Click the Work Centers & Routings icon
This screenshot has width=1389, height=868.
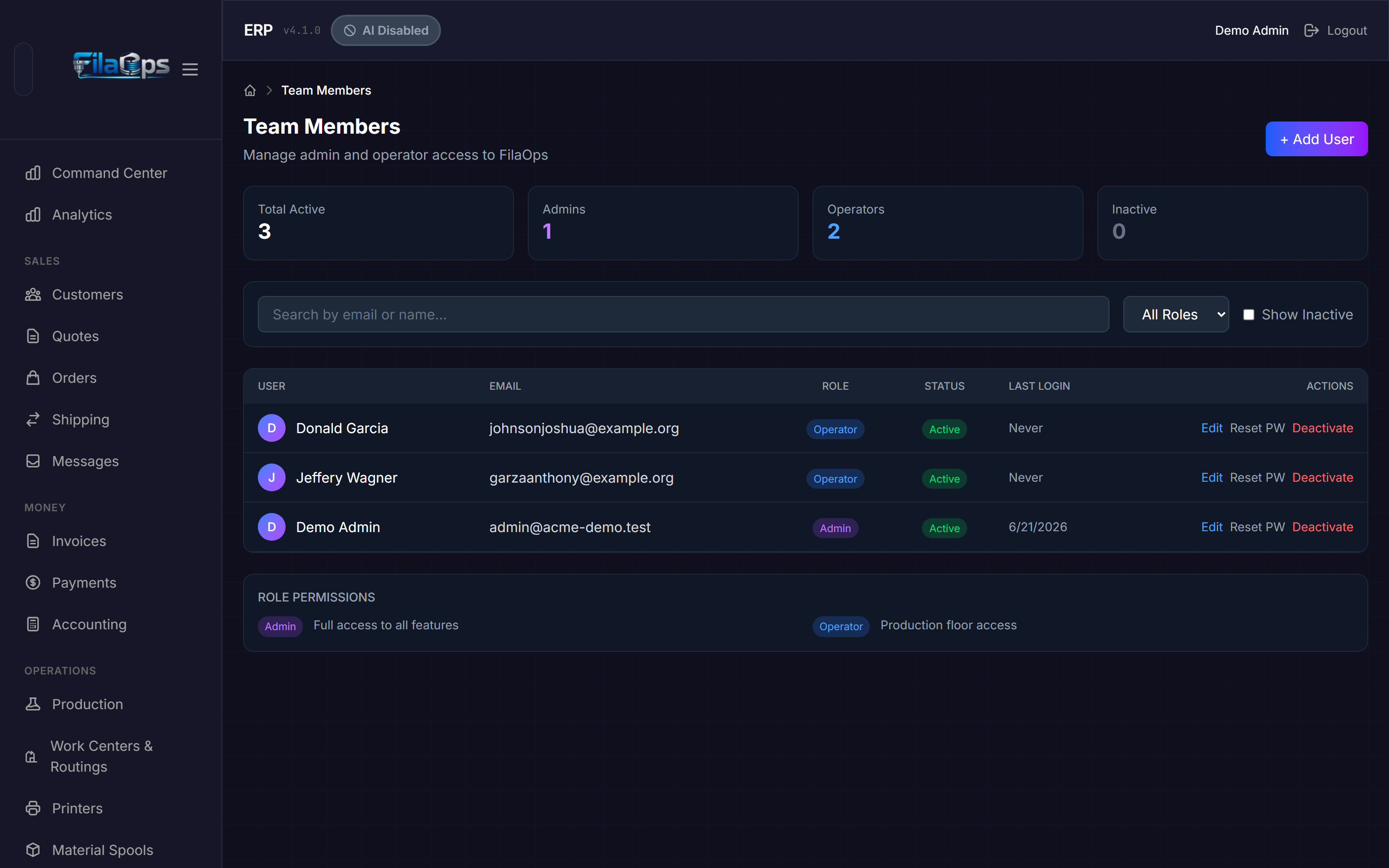(x=32, y=756)
